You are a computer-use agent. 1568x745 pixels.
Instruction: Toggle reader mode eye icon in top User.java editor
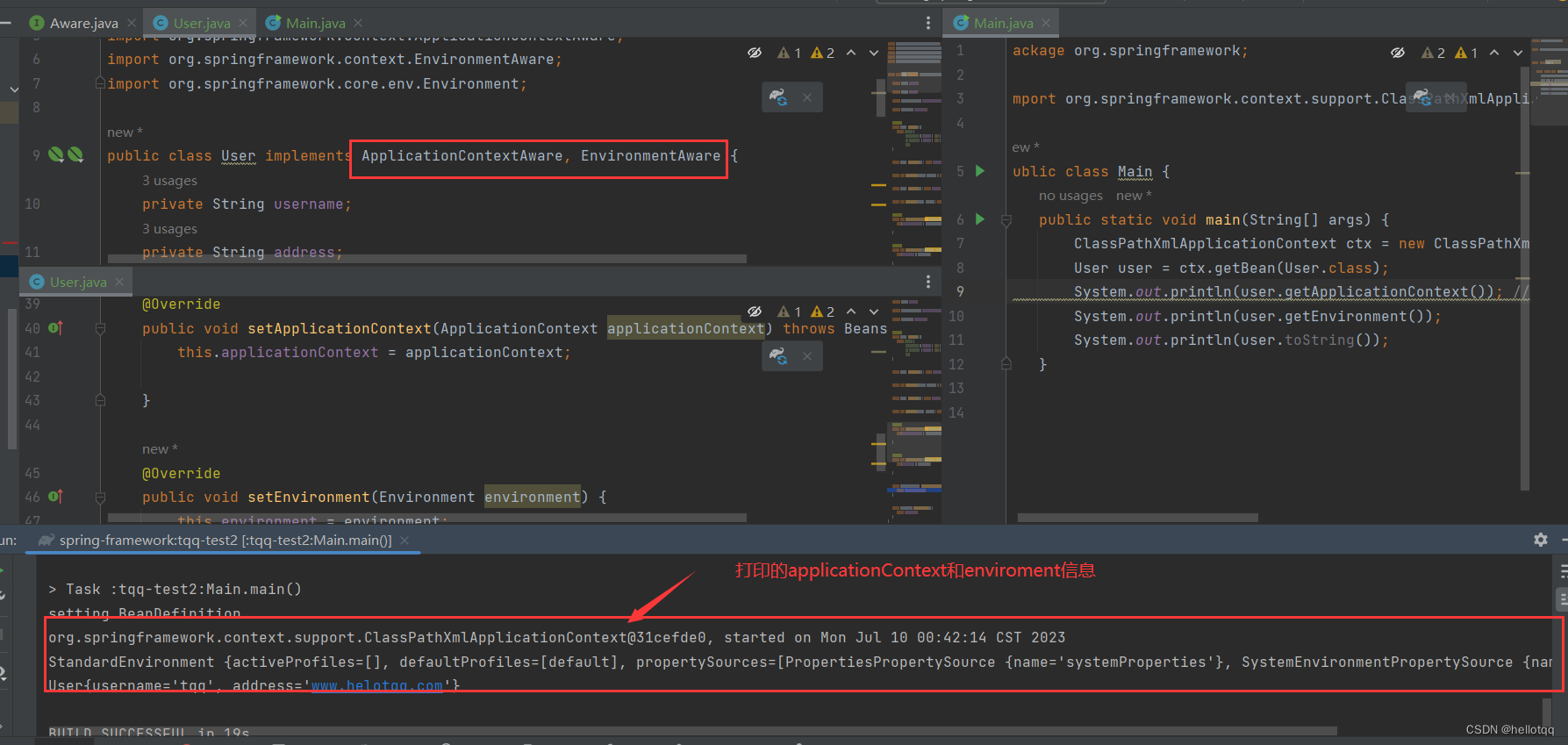pos(755,53)
